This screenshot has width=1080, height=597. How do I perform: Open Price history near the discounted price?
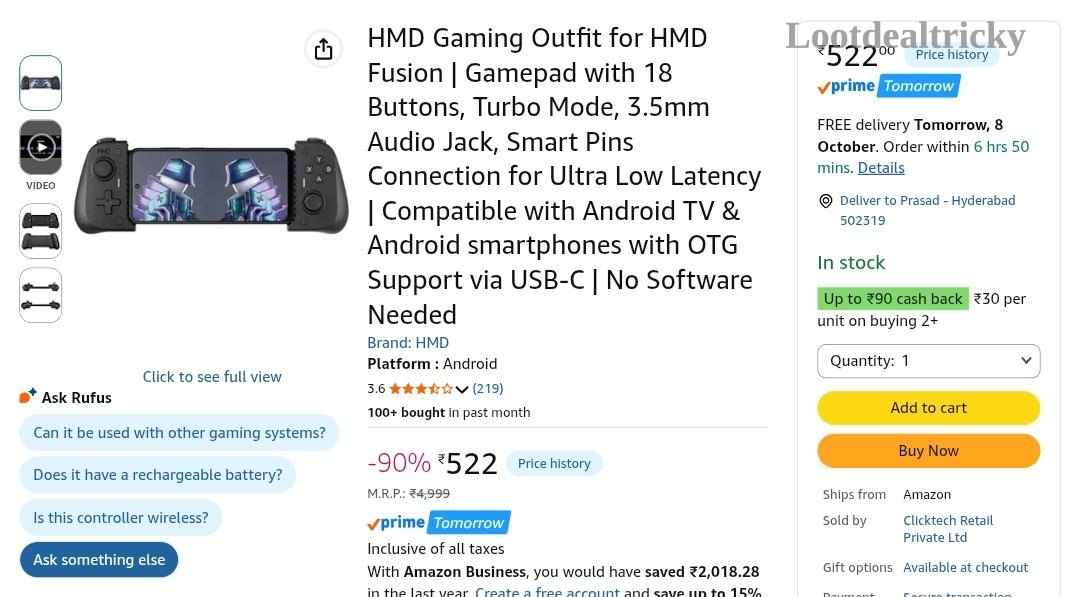[x=554, y=463]
